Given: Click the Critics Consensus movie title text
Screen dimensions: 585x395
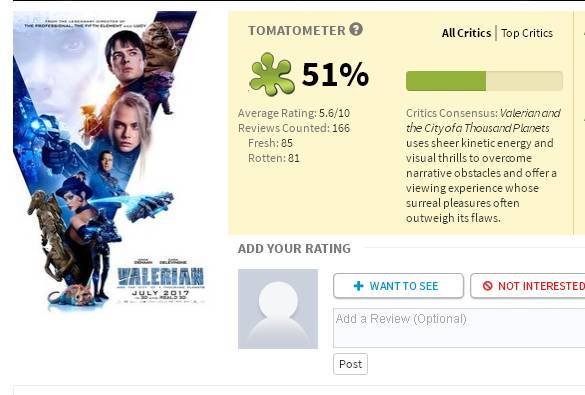Looking at the screenshot, I should [x=483, y=120].
